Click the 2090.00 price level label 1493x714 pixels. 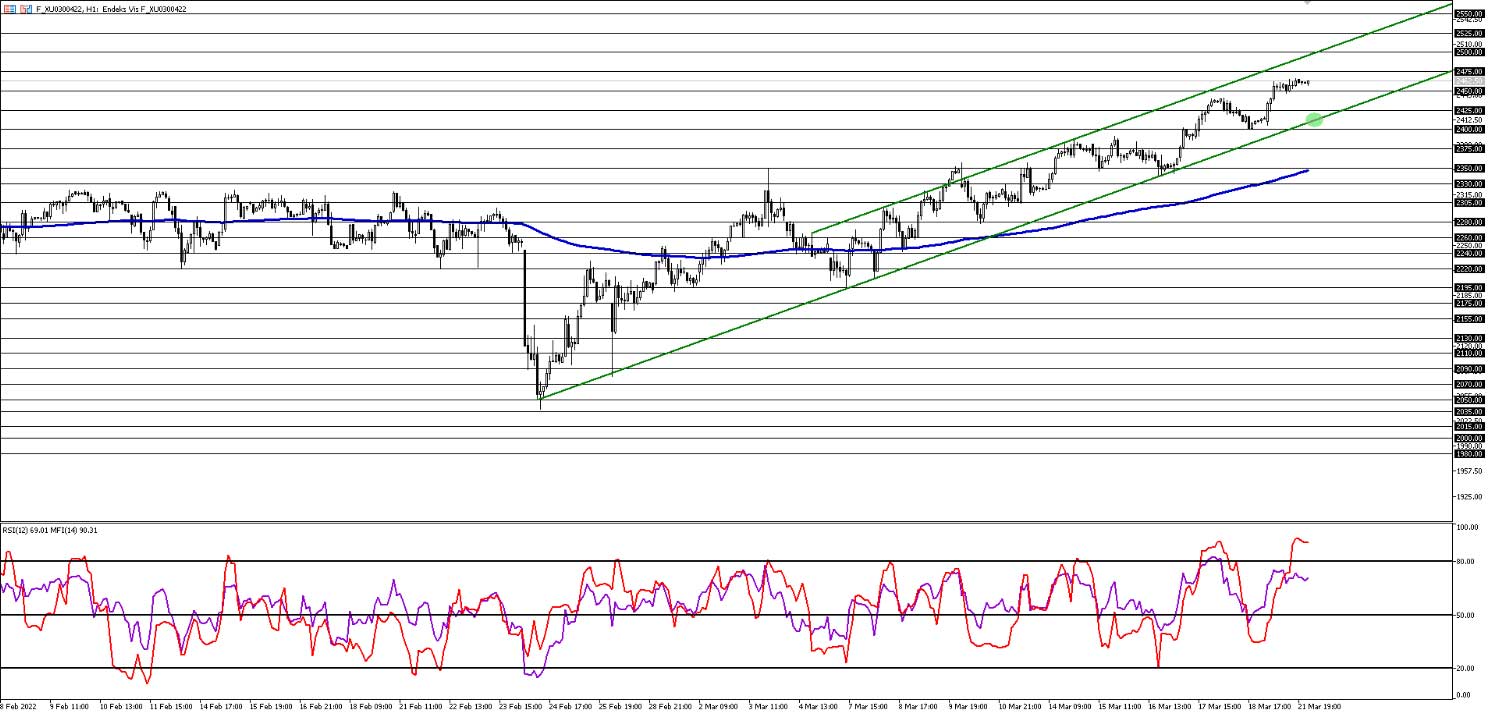coord(1468,368)
